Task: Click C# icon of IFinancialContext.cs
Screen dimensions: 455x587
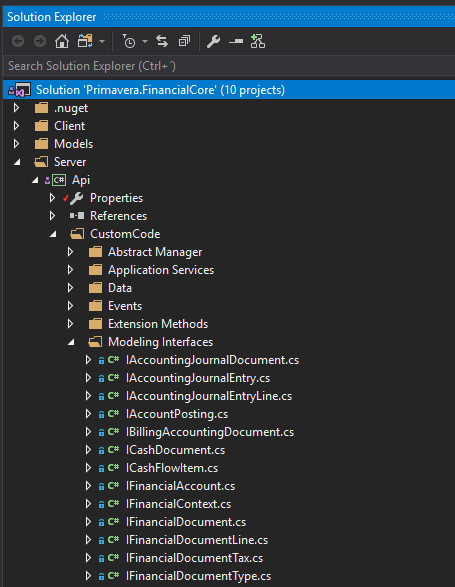Action: 113,504
